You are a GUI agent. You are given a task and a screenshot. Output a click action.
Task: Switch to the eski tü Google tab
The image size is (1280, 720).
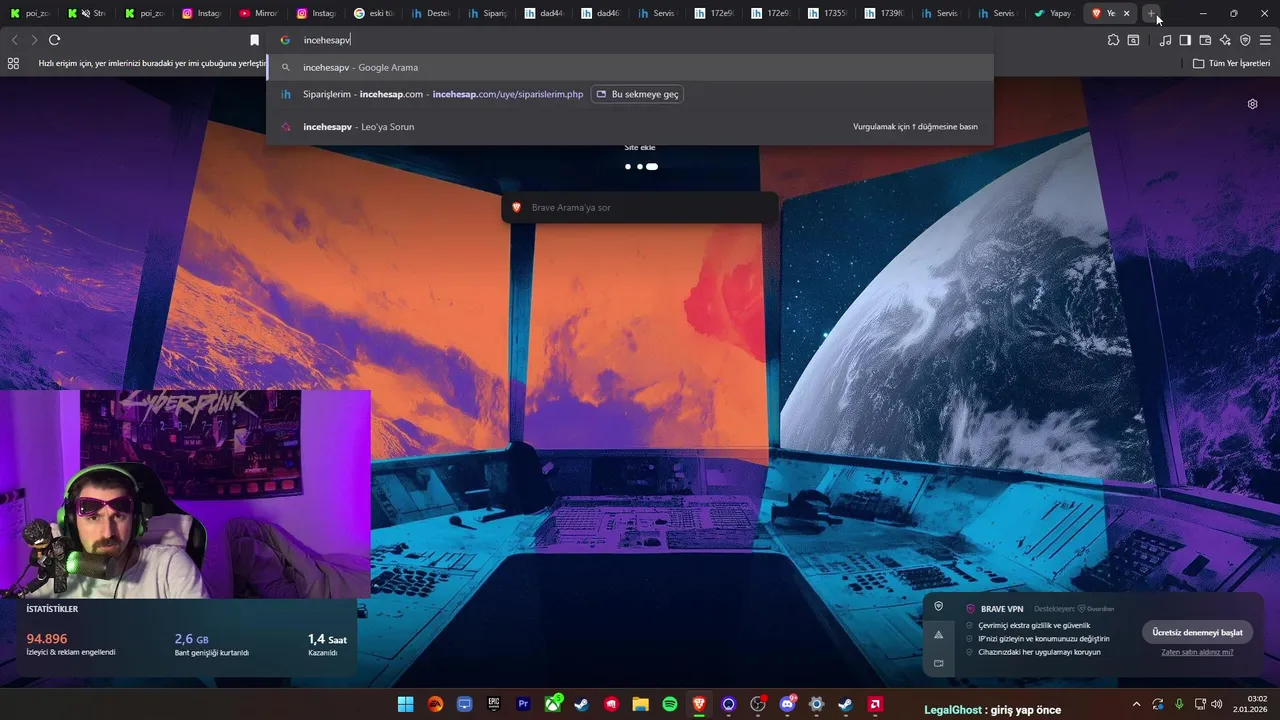click(x=373, y=14)
